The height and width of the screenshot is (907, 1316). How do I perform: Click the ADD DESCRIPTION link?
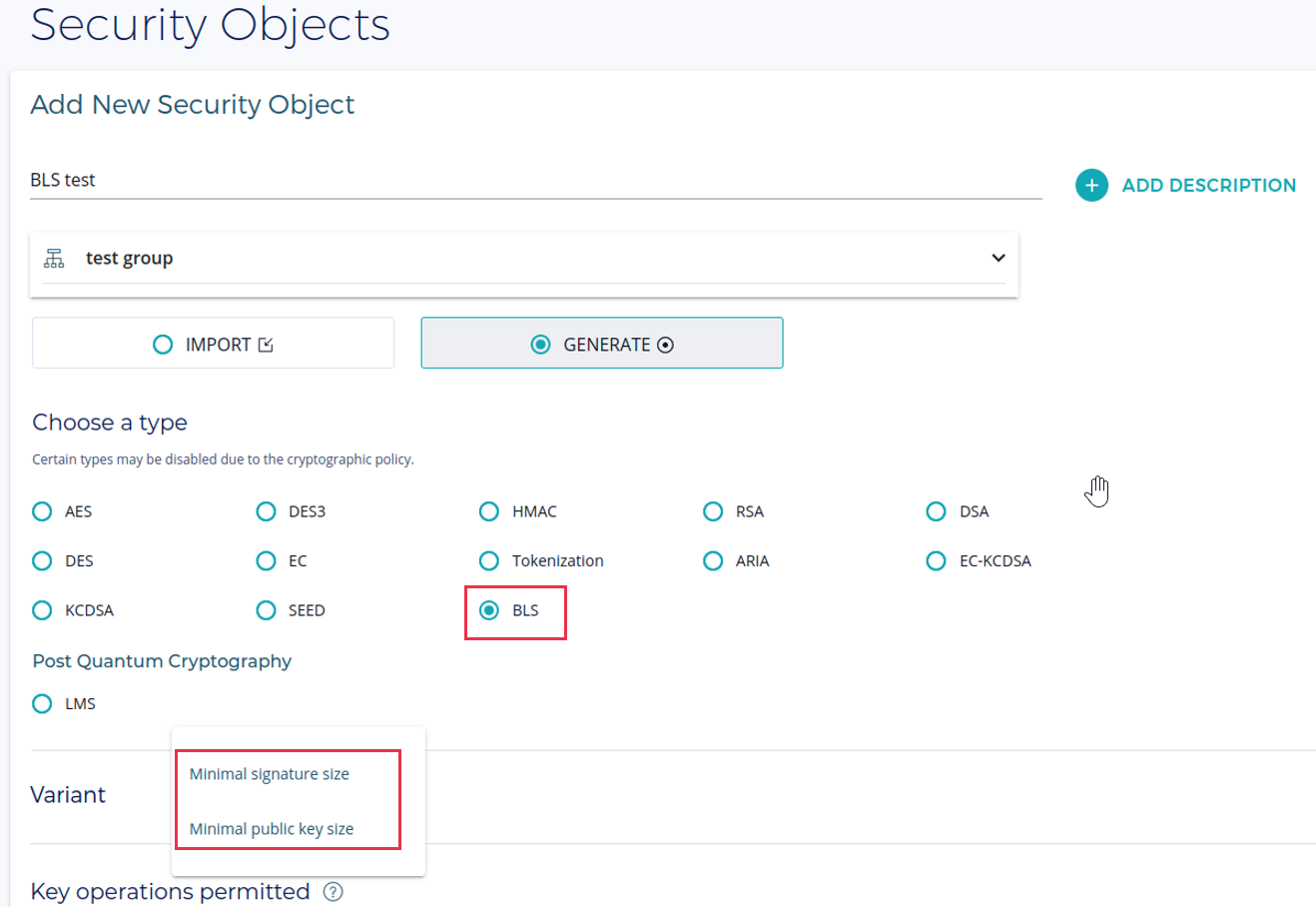pos(1208,185)
